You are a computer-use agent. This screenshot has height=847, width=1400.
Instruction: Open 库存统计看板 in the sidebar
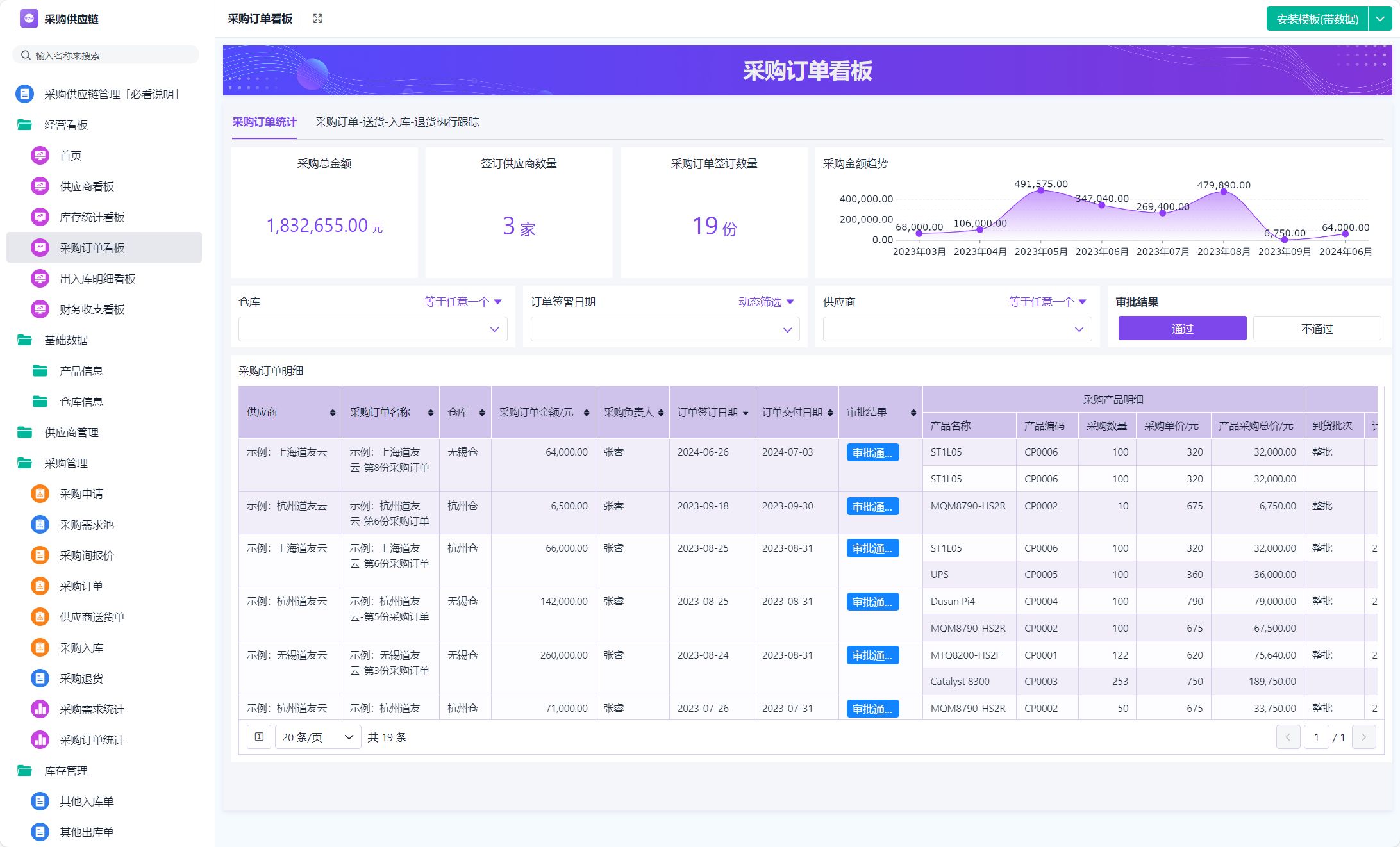coord(92,217)
